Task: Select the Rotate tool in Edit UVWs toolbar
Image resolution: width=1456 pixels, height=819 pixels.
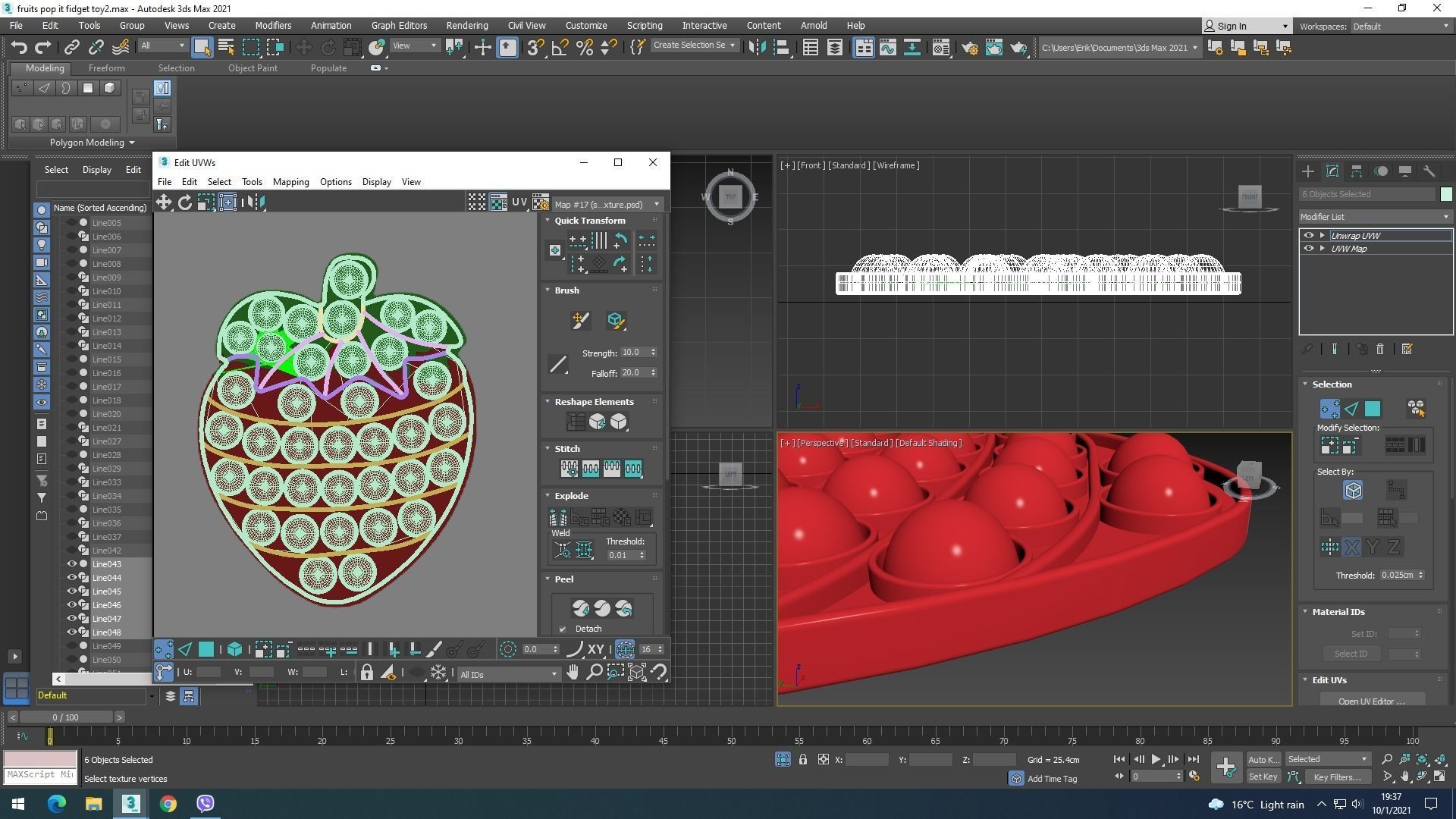Action: click(x=185, y=202)
